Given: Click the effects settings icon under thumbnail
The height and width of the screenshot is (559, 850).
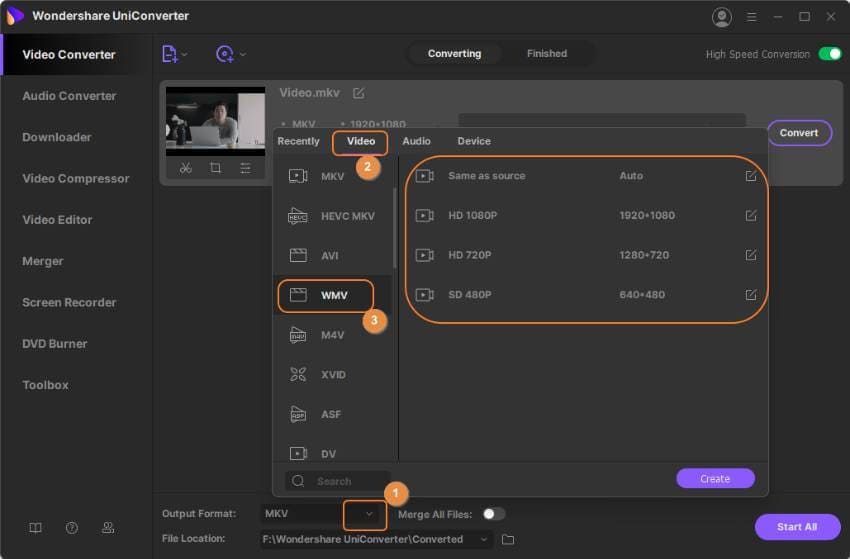Looking at the screenshot, I should click(245, 168).
